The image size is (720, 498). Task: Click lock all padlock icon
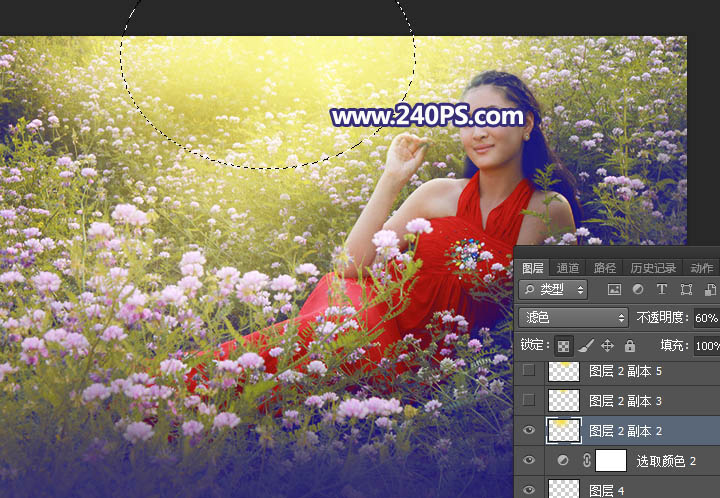pos(629,346)
